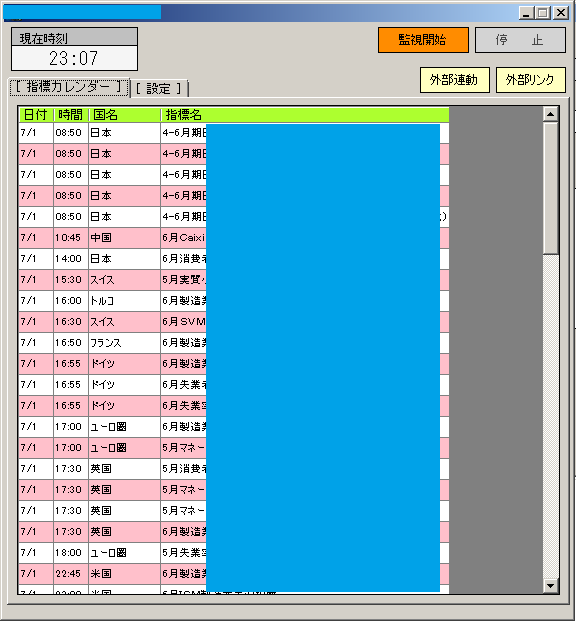Image resolution: width=576 pixels, height=621 pixels.
Task: Click the 23:07 current time display
Action: point(74,58)
